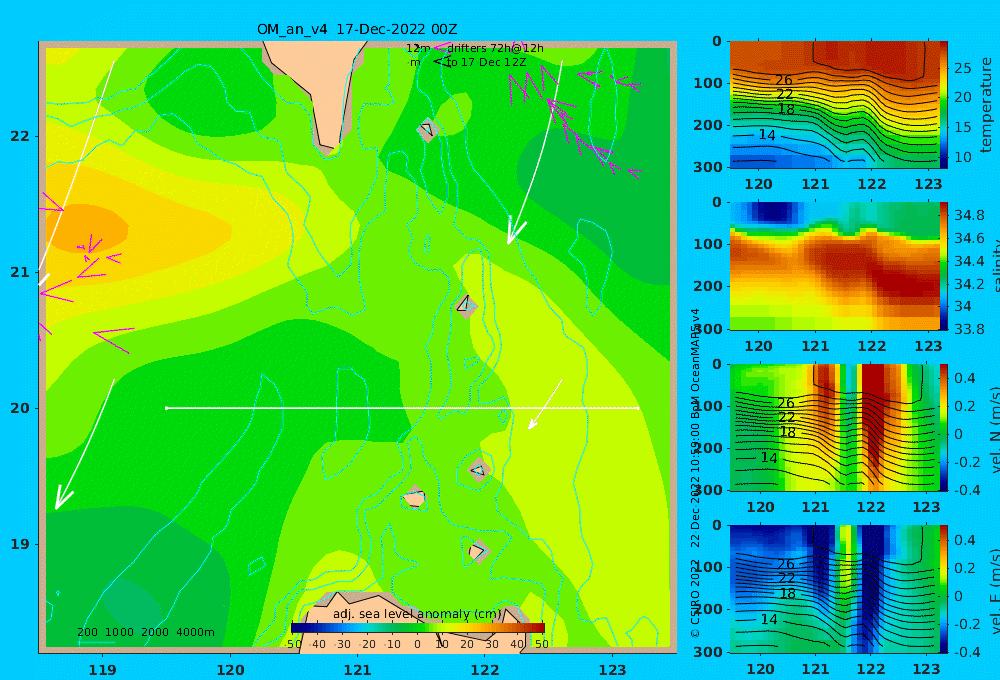
Task: Click the 'adj. sea level anomaly (cm)' label
Action: [417, 614]
